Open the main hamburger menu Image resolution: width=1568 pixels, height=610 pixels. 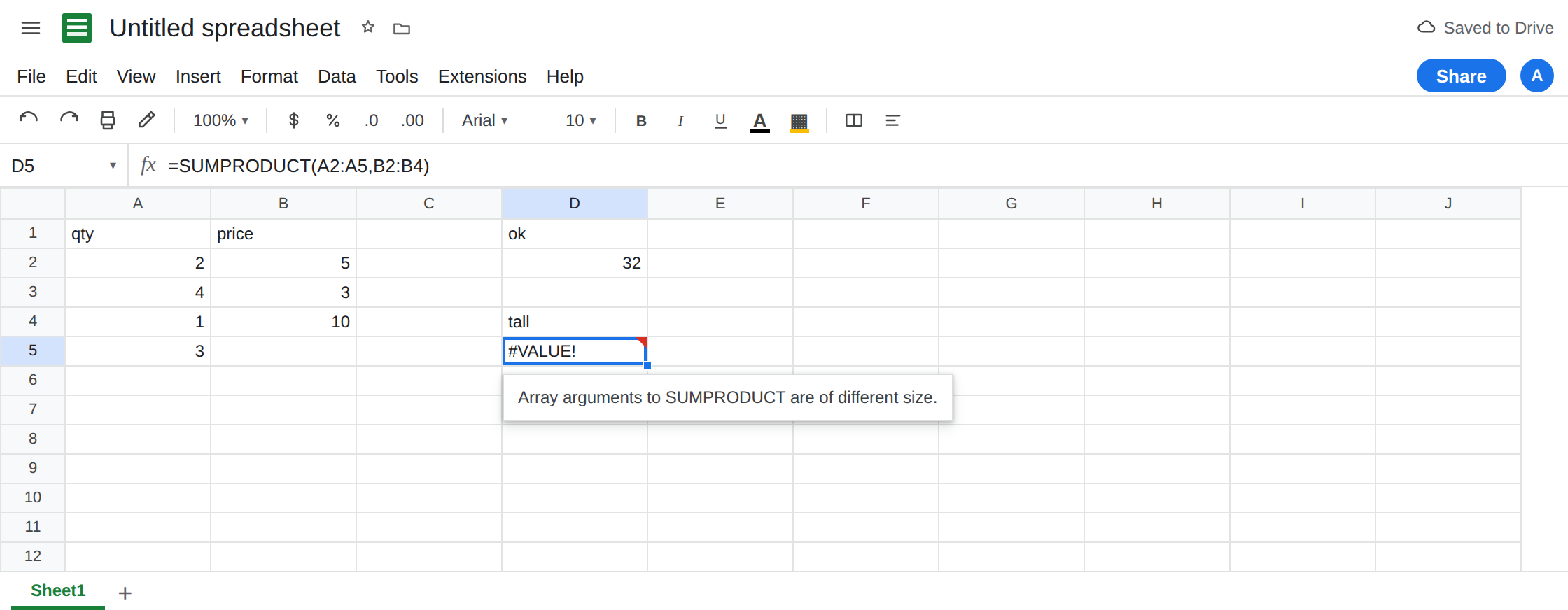31,28
